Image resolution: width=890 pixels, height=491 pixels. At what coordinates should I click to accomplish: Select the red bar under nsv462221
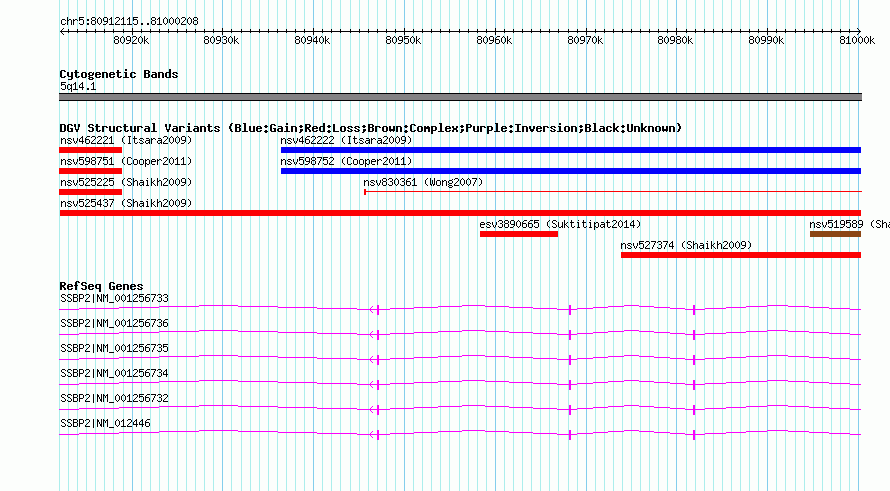(x=90, y=150)
